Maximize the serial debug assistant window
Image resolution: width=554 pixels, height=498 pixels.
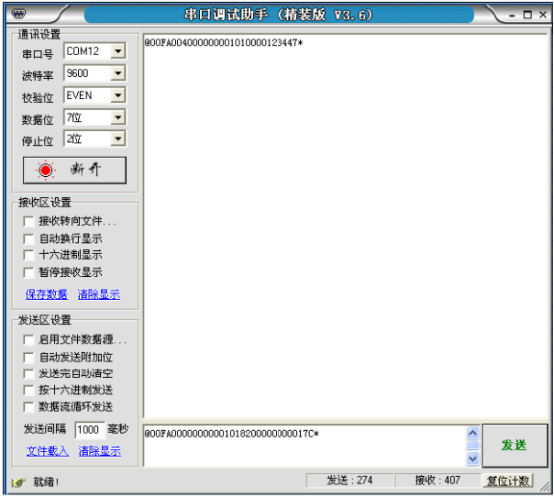(528, 15)
